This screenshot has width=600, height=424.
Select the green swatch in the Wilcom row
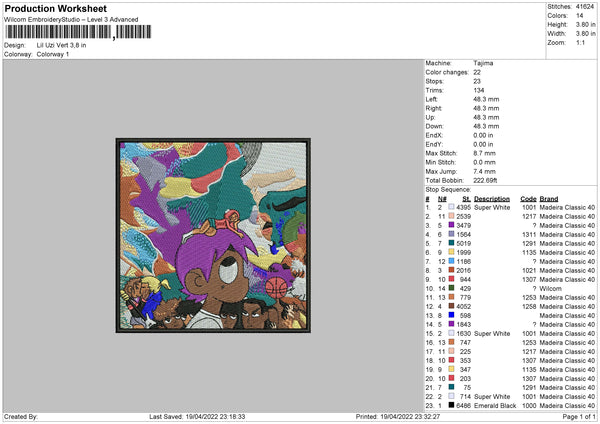coord(452,289)
